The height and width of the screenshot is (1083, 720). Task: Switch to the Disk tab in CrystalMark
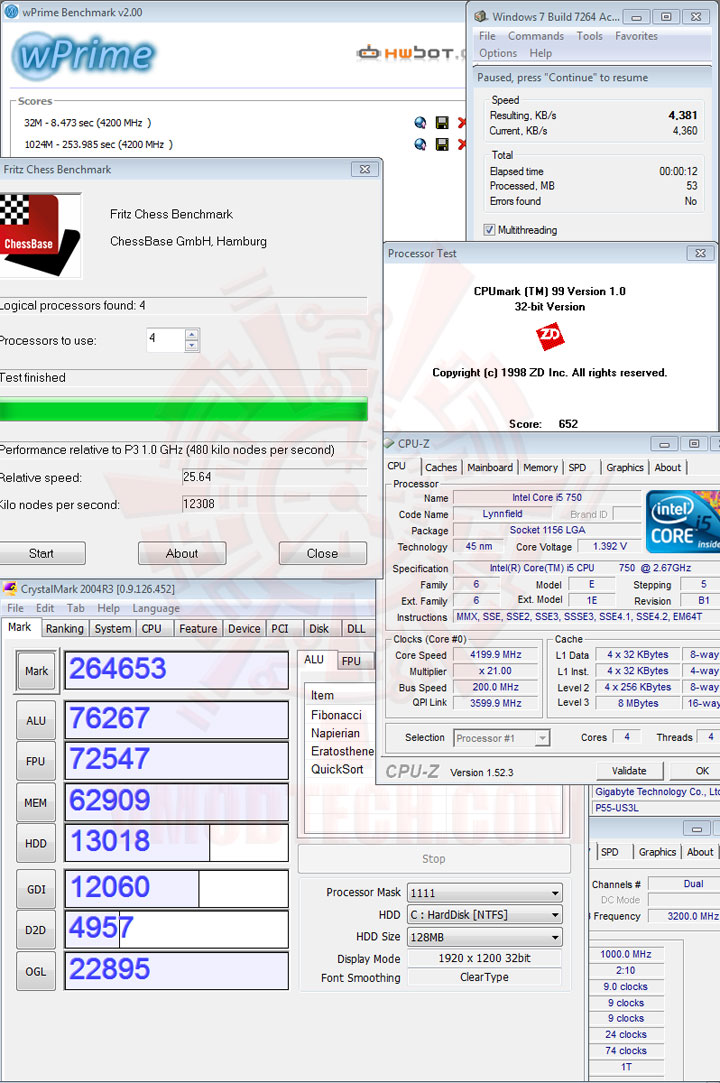click(x=319, y=629)
